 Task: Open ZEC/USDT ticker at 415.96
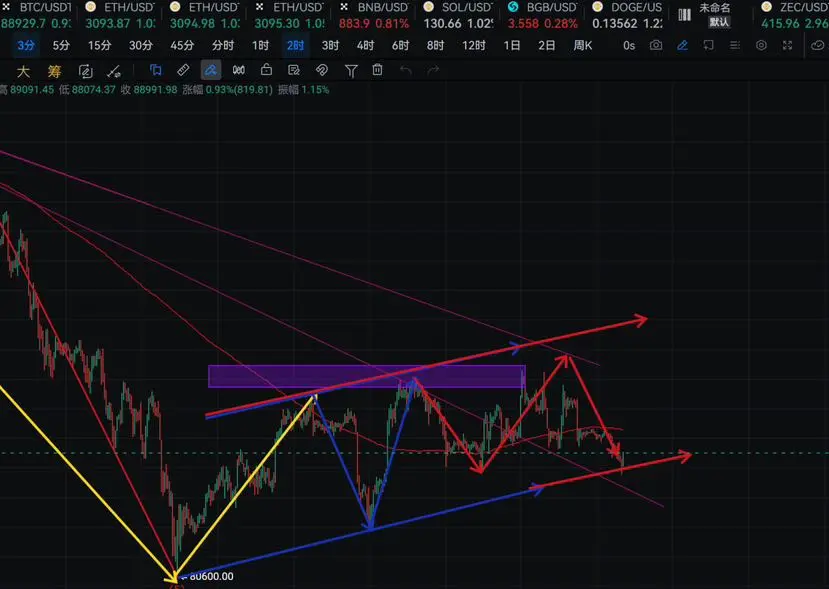tap(795, 15)
